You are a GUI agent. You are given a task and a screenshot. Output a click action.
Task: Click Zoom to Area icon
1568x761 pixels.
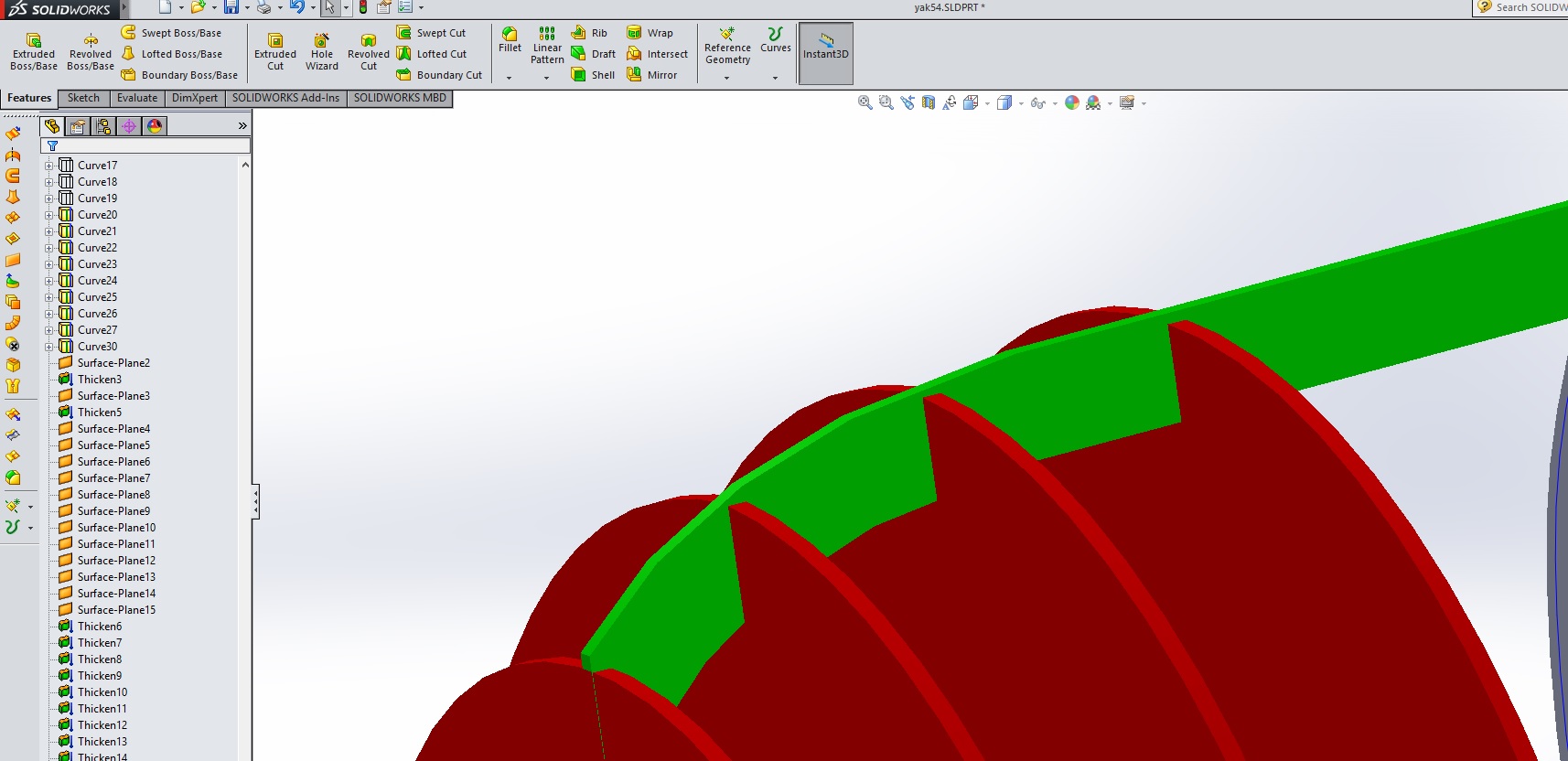(886, 102)
